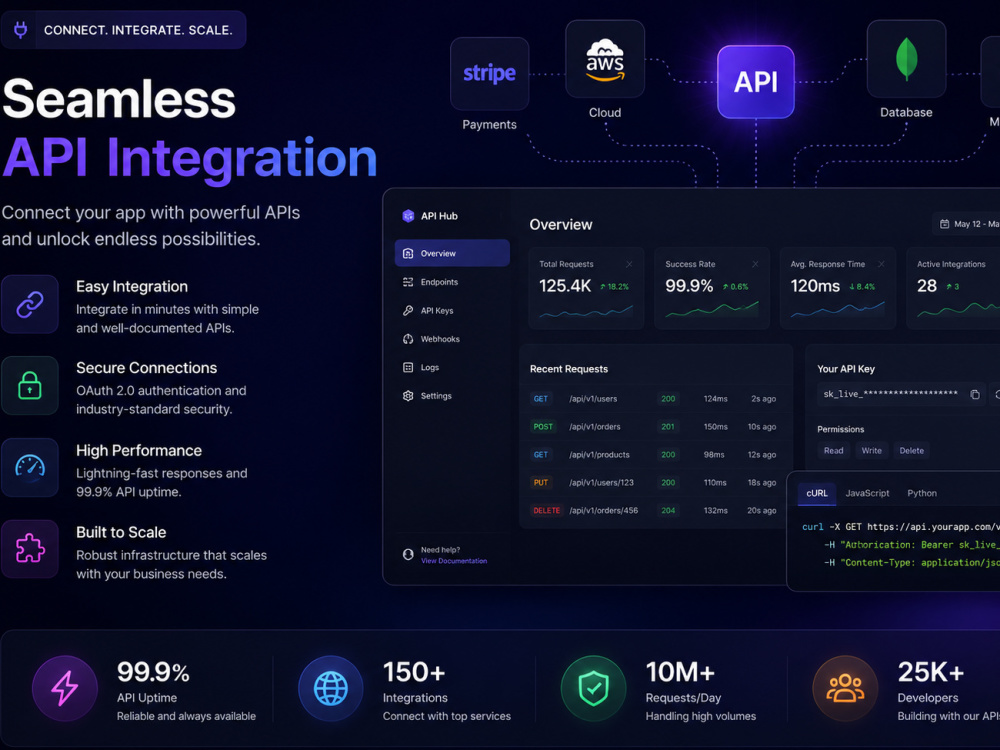This screenshot has width=1000, height=750.
Task: Click the calendar icon in date range
Action: tap(945, 224)
